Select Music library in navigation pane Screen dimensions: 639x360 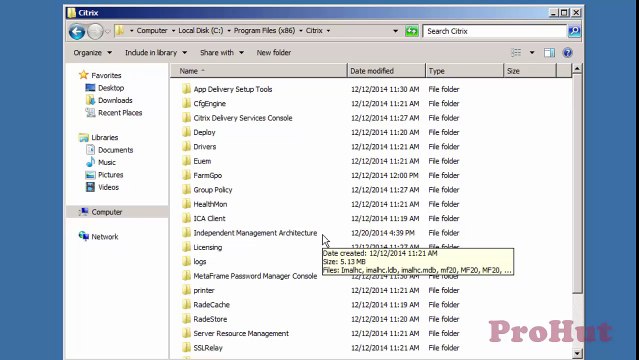coord(107,163)
